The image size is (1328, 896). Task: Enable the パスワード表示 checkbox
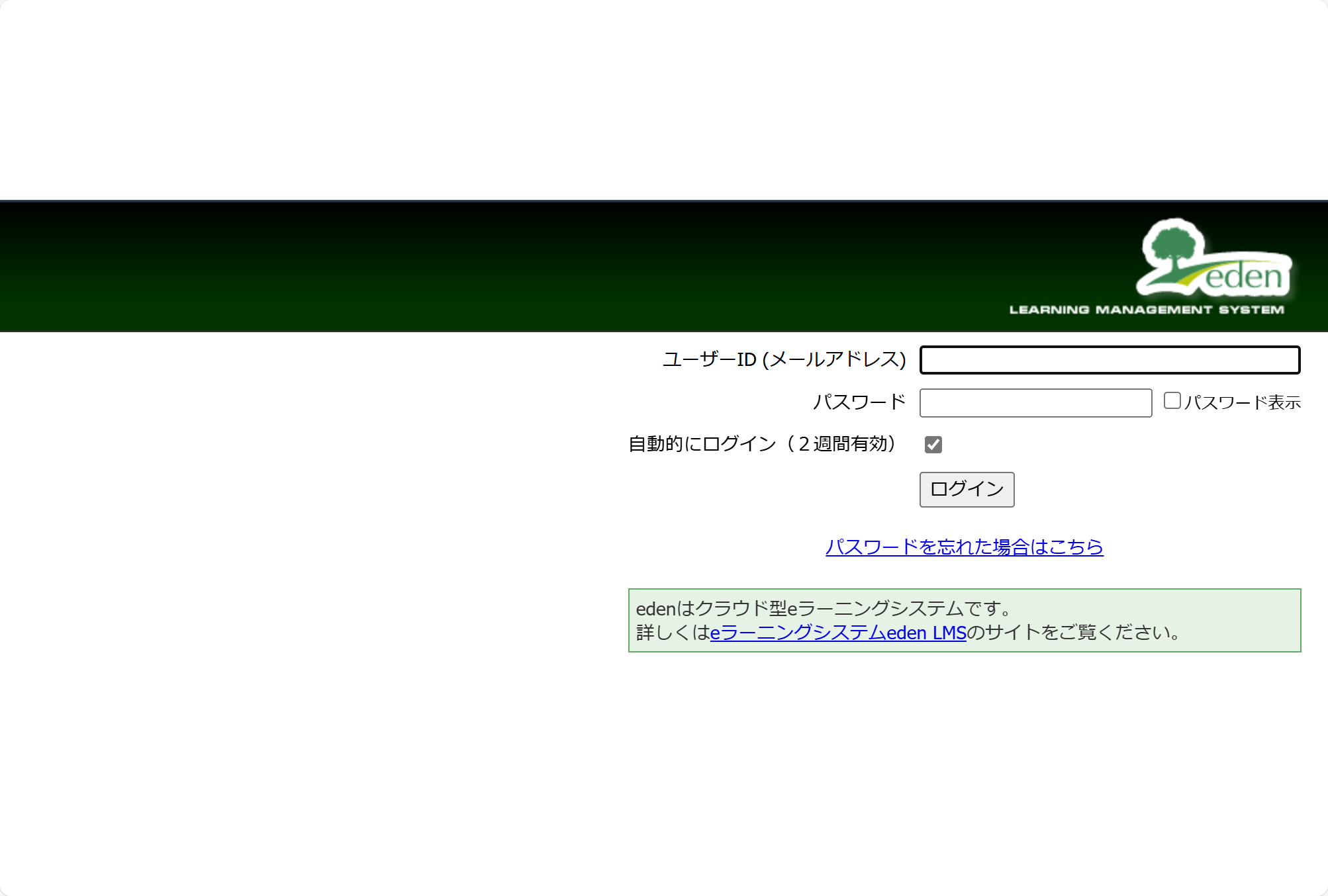[x=1172, y=400]
